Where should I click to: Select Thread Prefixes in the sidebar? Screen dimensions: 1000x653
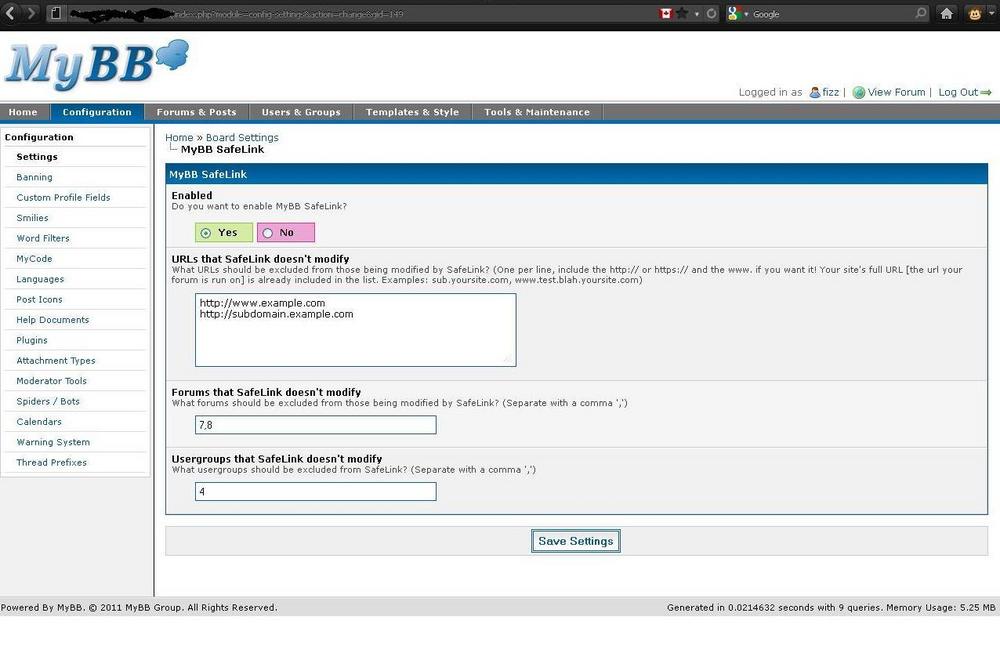[x=52, y=463]
